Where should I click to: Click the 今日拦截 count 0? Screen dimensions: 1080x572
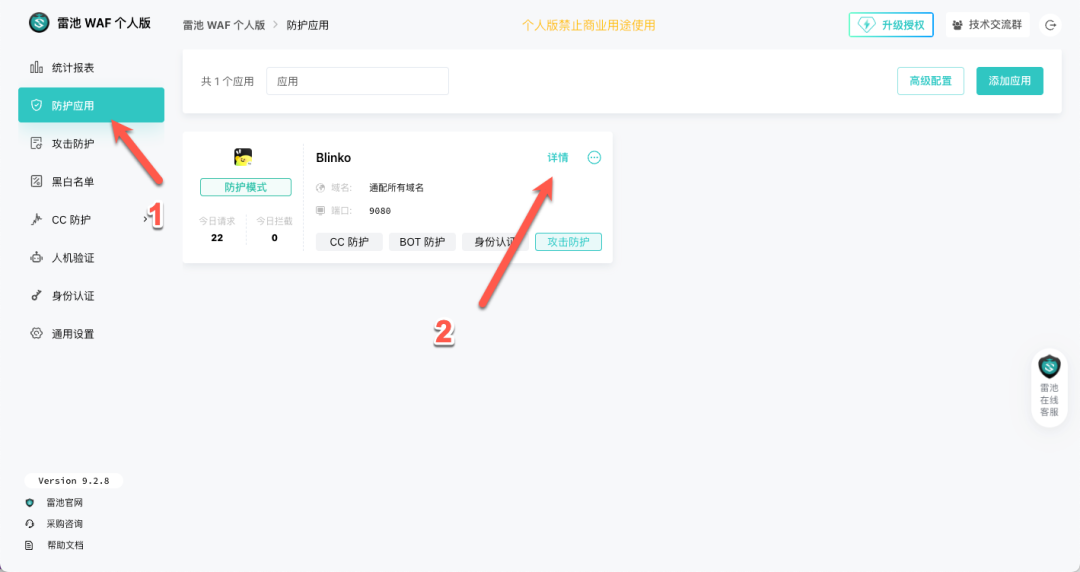point(274,238)
